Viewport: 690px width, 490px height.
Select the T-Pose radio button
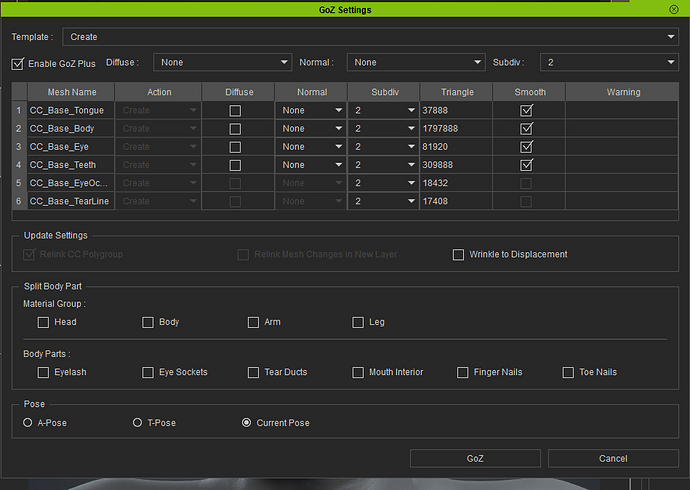pos(137,423)
